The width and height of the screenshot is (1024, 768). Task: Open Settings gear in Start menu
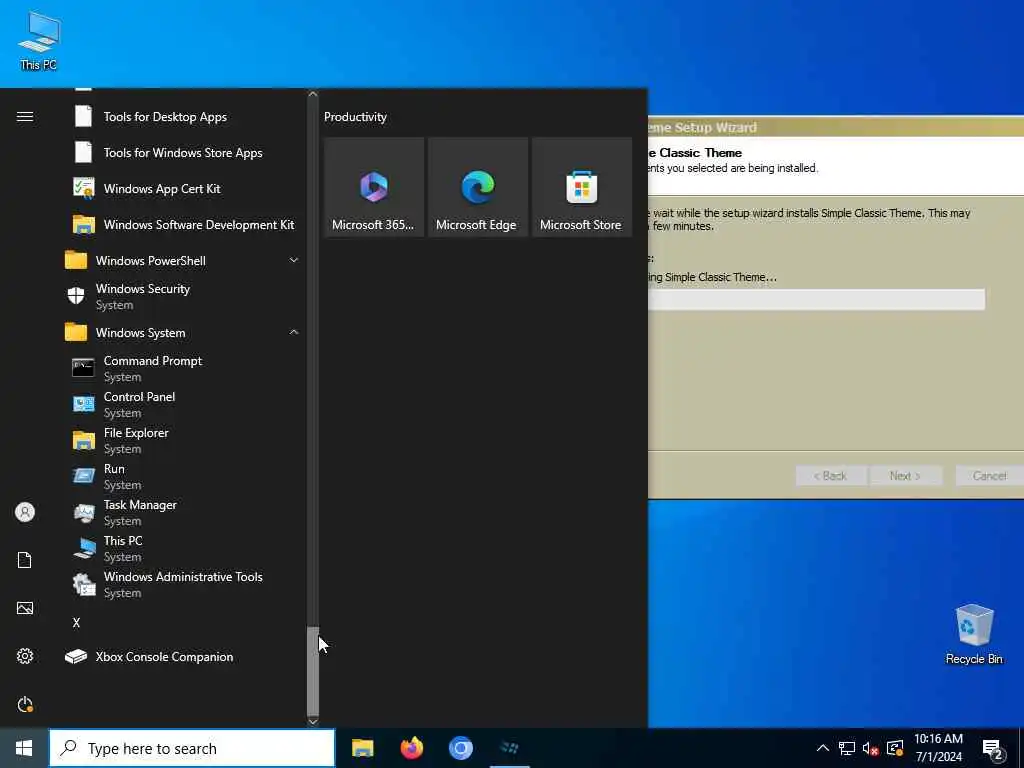[25, 656]
